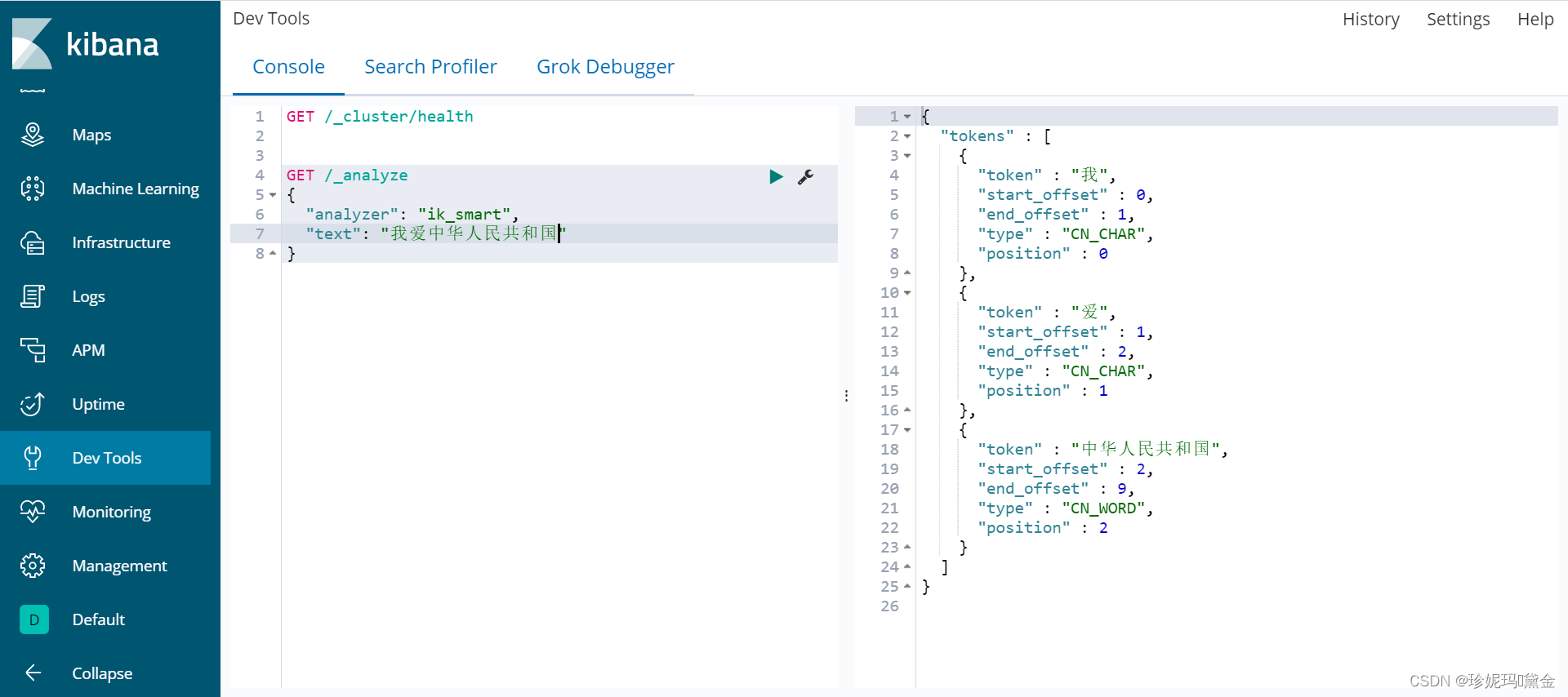The width and height of the screenshot is (1568, 697).
Task: Select Dev Tools wrench icon in sidebar
Action: click(x=33, y=458)
